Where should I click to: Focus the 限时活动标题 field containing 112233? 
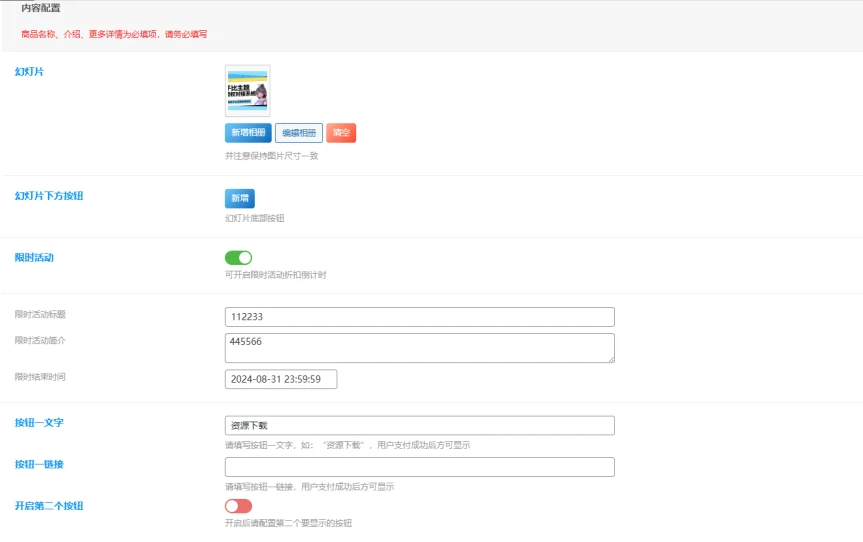419,317
